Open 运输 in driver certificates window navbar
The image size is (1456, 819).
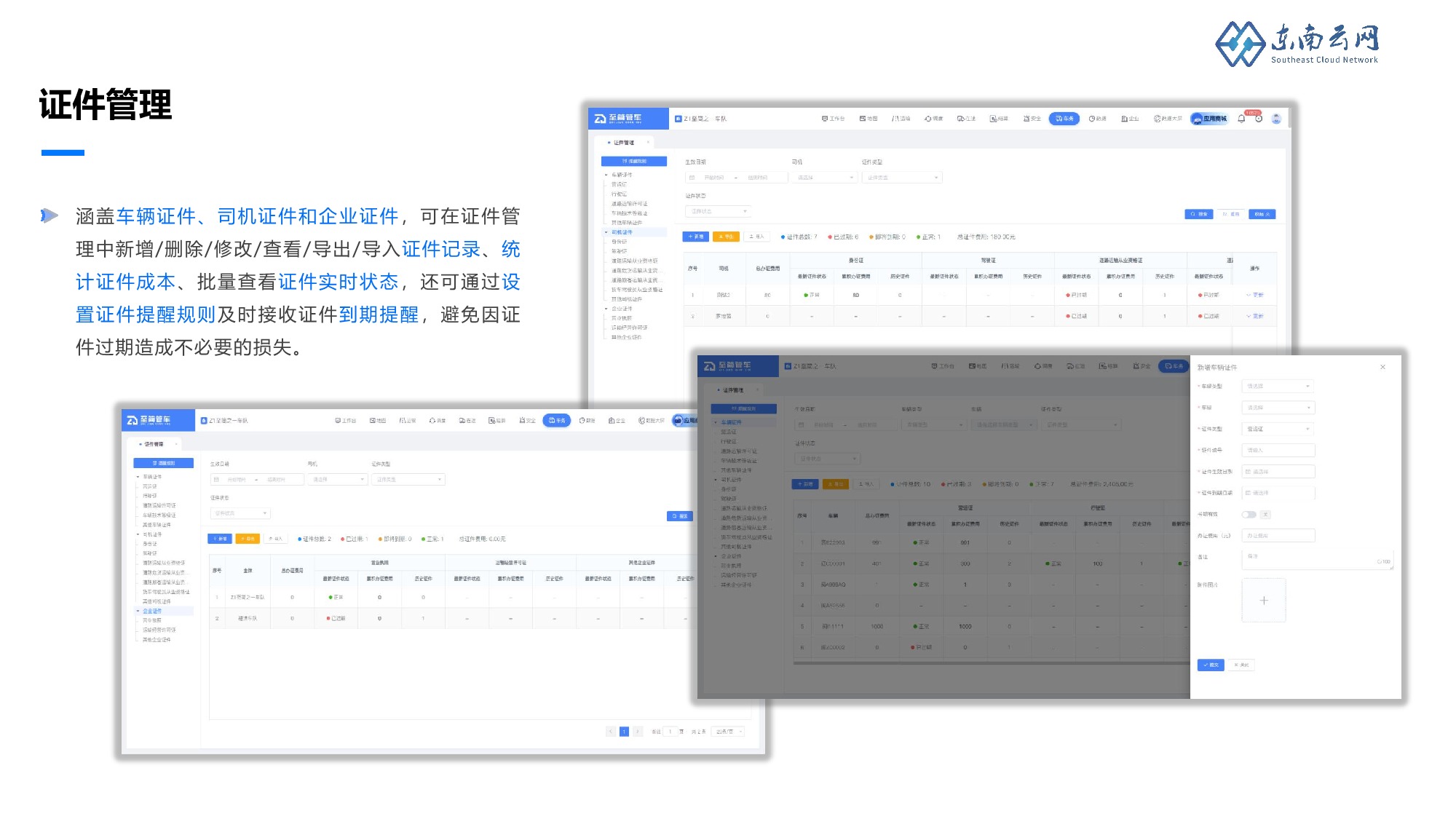coord(901,119)
